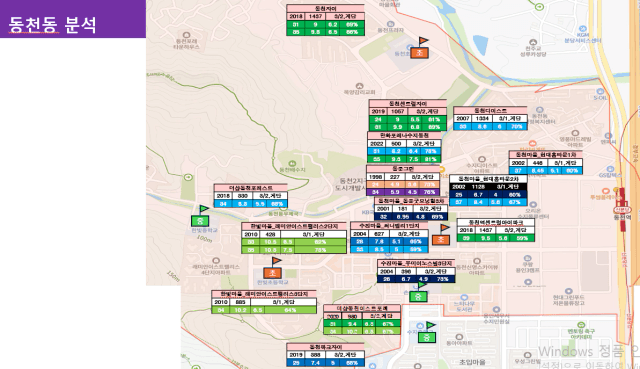Click the 동아아파트 marker
Screen dimensions: 640x369
click(x=459, y=337)
